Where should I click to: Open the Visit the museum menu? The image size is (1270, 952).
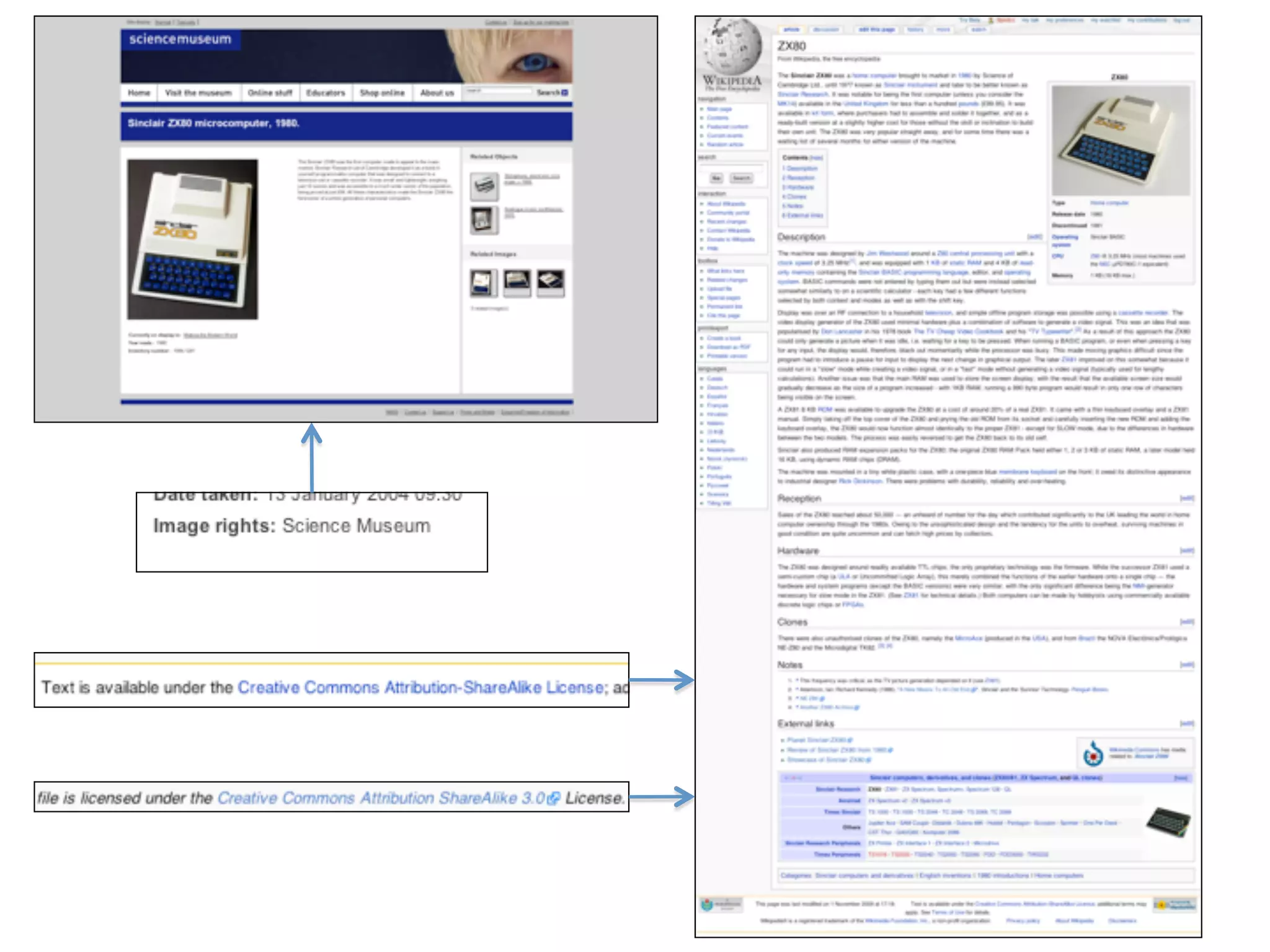coord(198,93)
